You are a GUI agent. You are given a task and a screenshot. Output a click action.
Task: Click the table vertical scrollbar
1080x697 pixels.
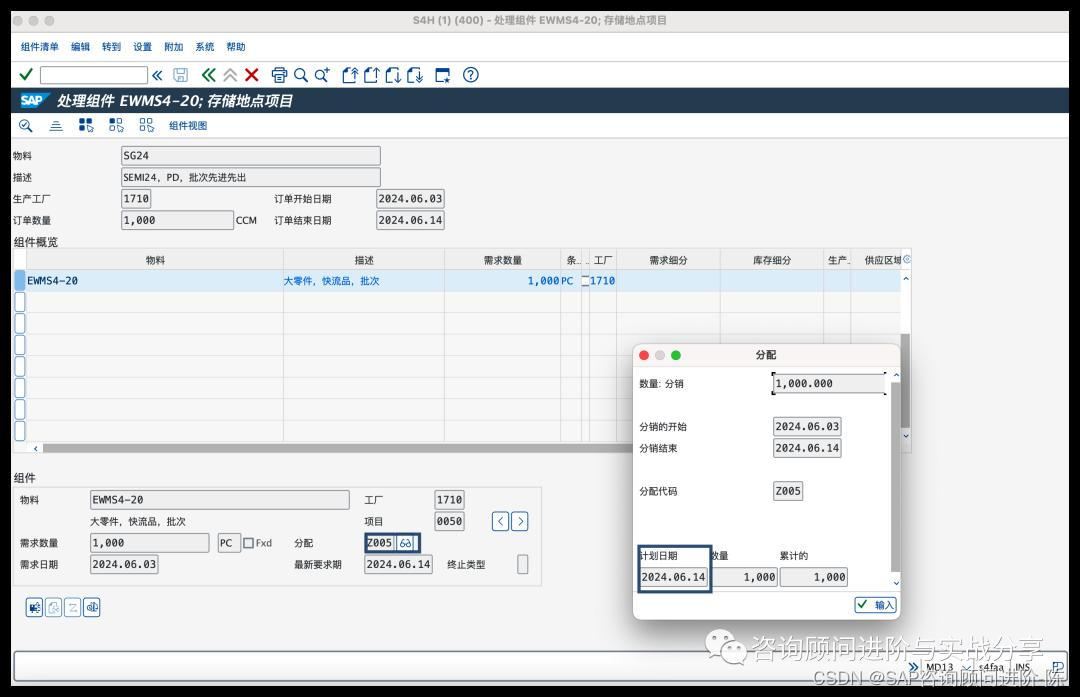click(906, 380)
